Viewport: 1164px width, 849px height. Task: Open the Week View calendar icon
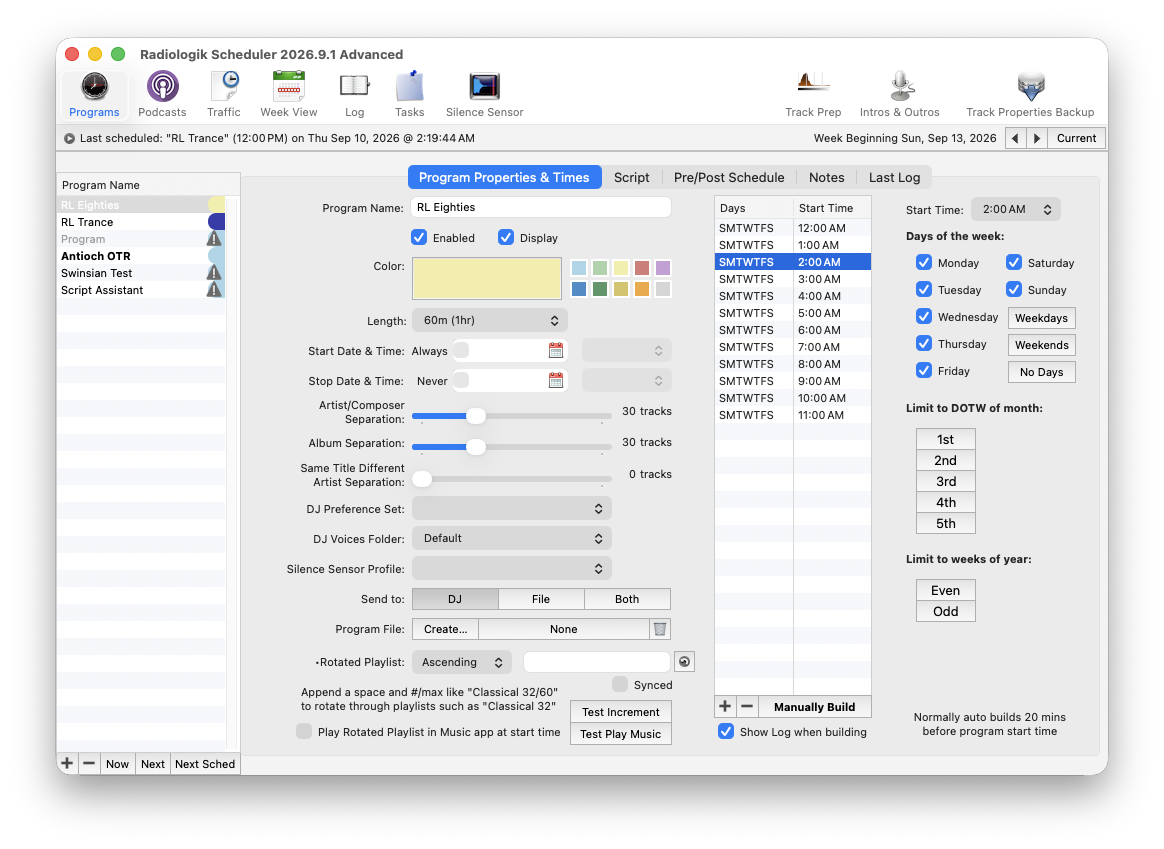pos(289,94)
